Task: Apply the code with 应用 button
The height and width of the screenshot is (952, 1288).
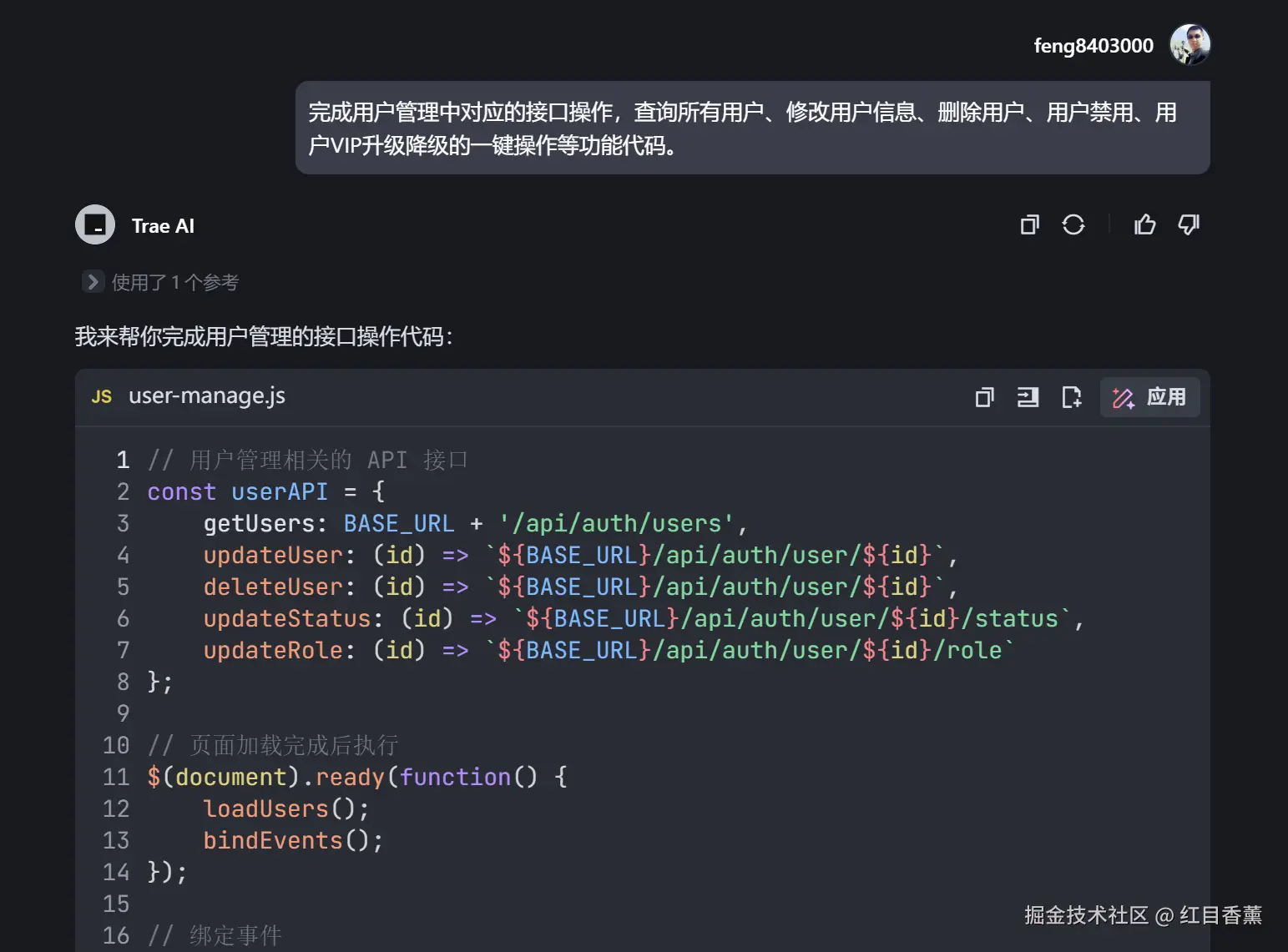Action: click(x=1149, y=397)
